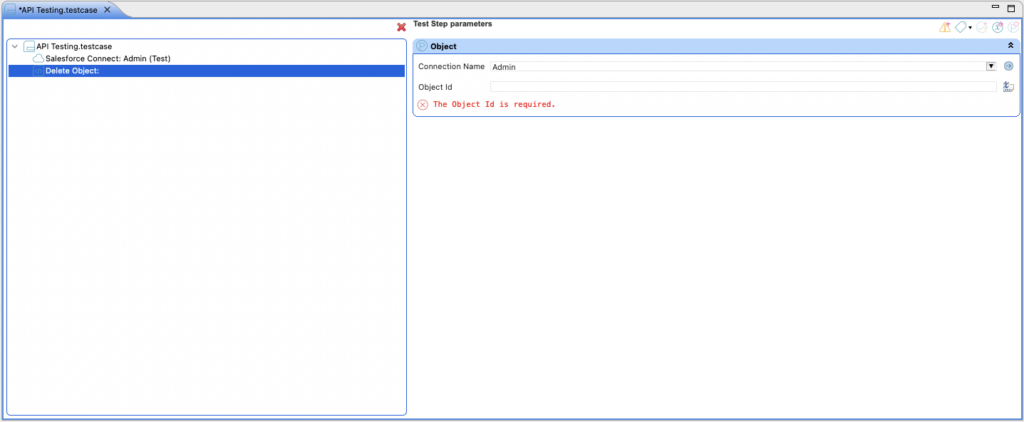The width and height of the screenshot is (1024, 422).
Task: Switch to the *API Testing.testcase editor tab
Action: [58, 10]
